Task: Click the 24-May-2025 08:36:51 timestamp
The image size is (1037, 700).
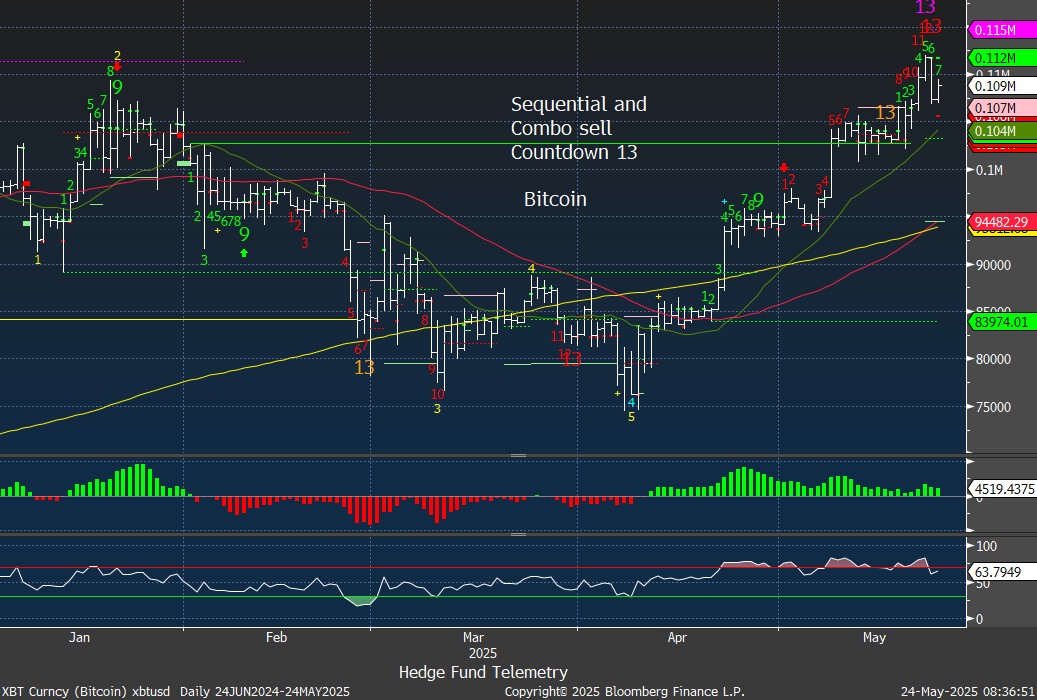Action: tap(968, 691)
